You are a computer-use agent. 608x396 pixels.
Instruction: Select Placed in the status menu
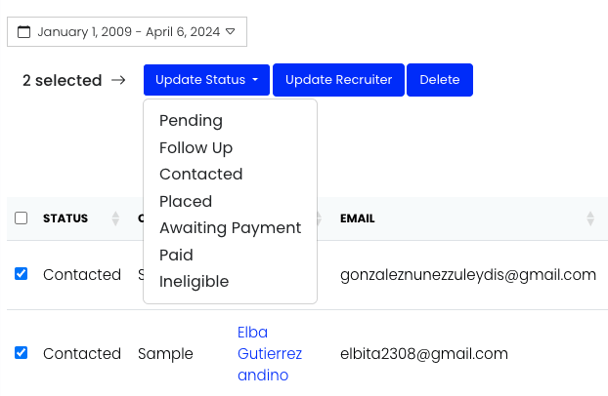coord(185,201)
